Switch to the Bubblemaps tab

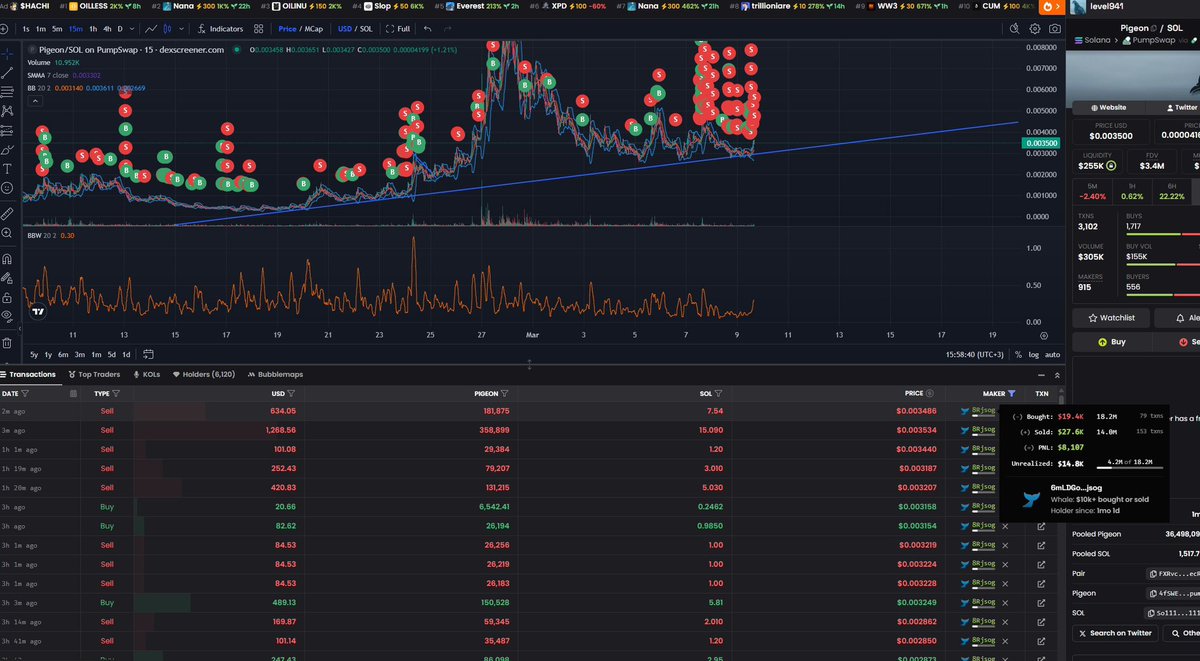275,374
